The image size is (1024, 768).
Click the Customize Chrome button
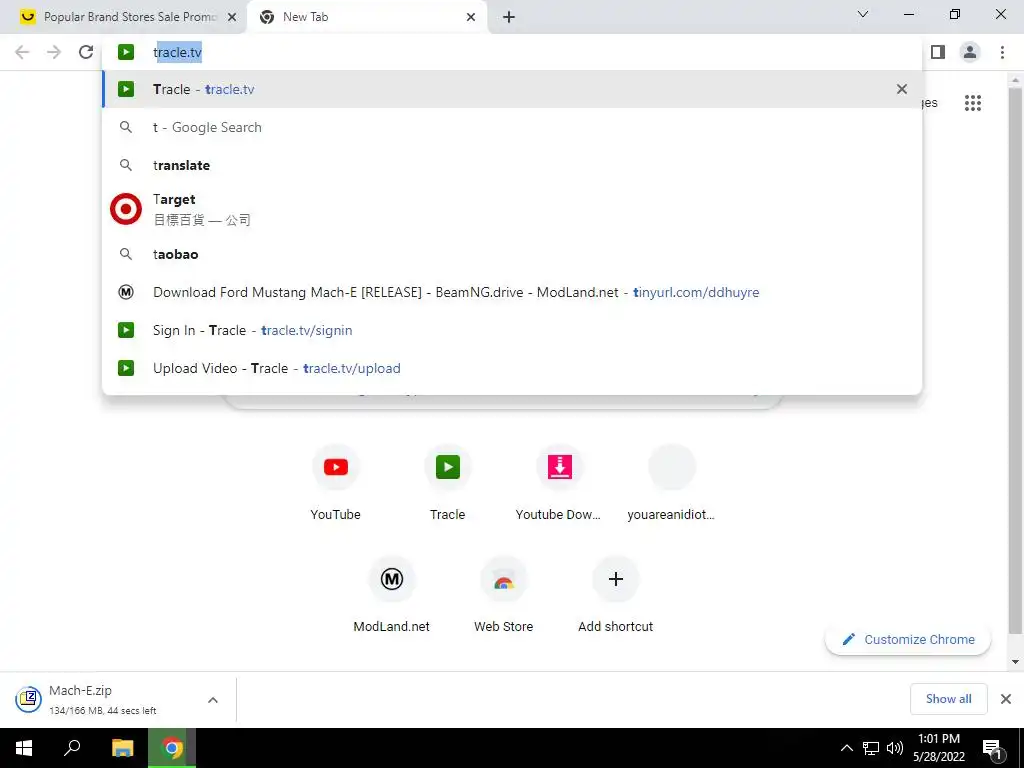(908, 639)
